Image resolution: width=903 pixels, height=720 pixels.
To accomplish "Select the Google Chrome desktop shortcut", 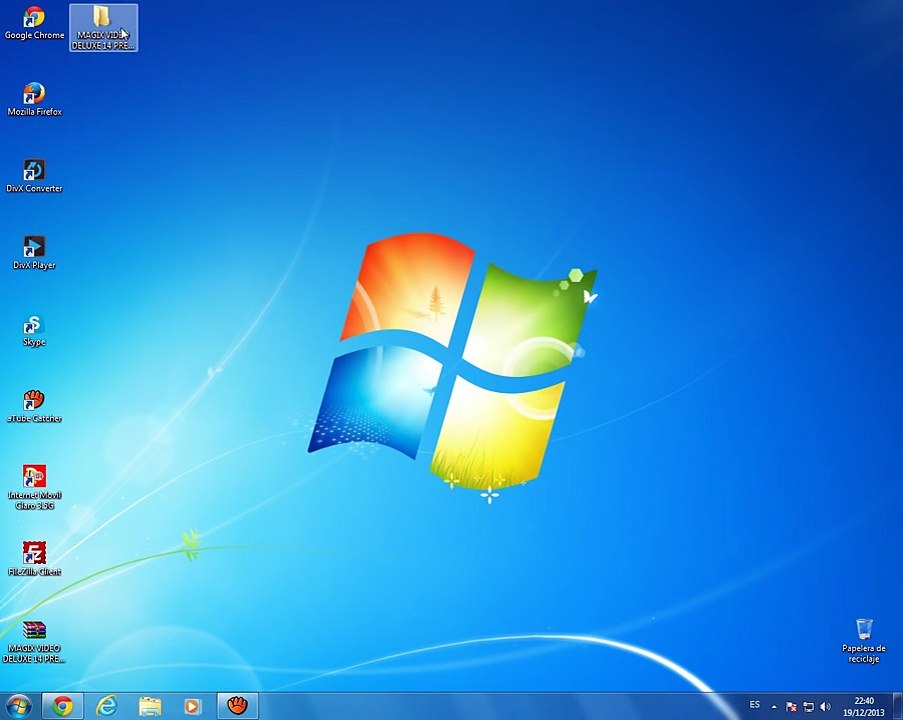I will click(x=34, y=24).
